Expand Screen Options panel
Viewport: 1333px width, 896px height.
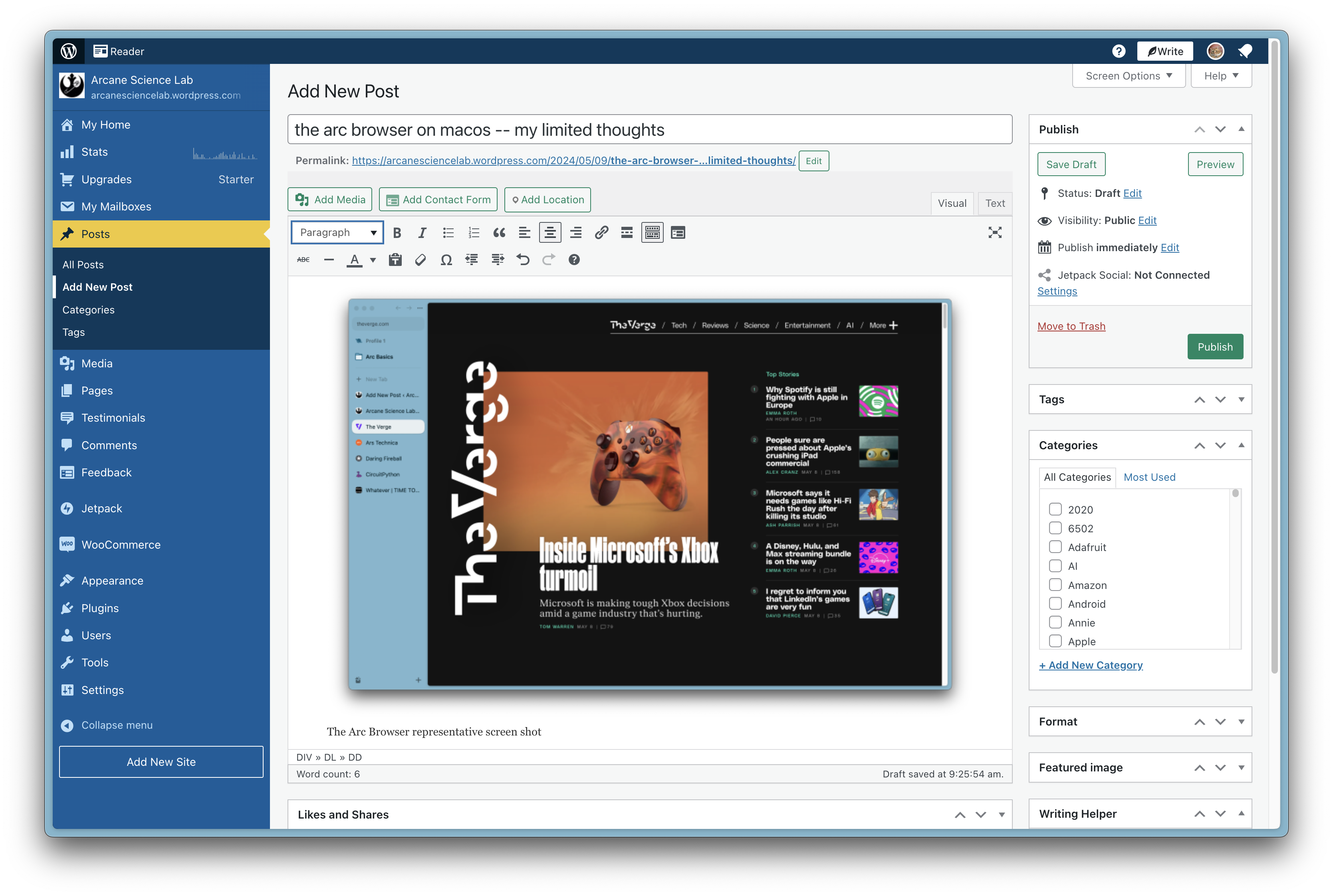coord(1129,76)
